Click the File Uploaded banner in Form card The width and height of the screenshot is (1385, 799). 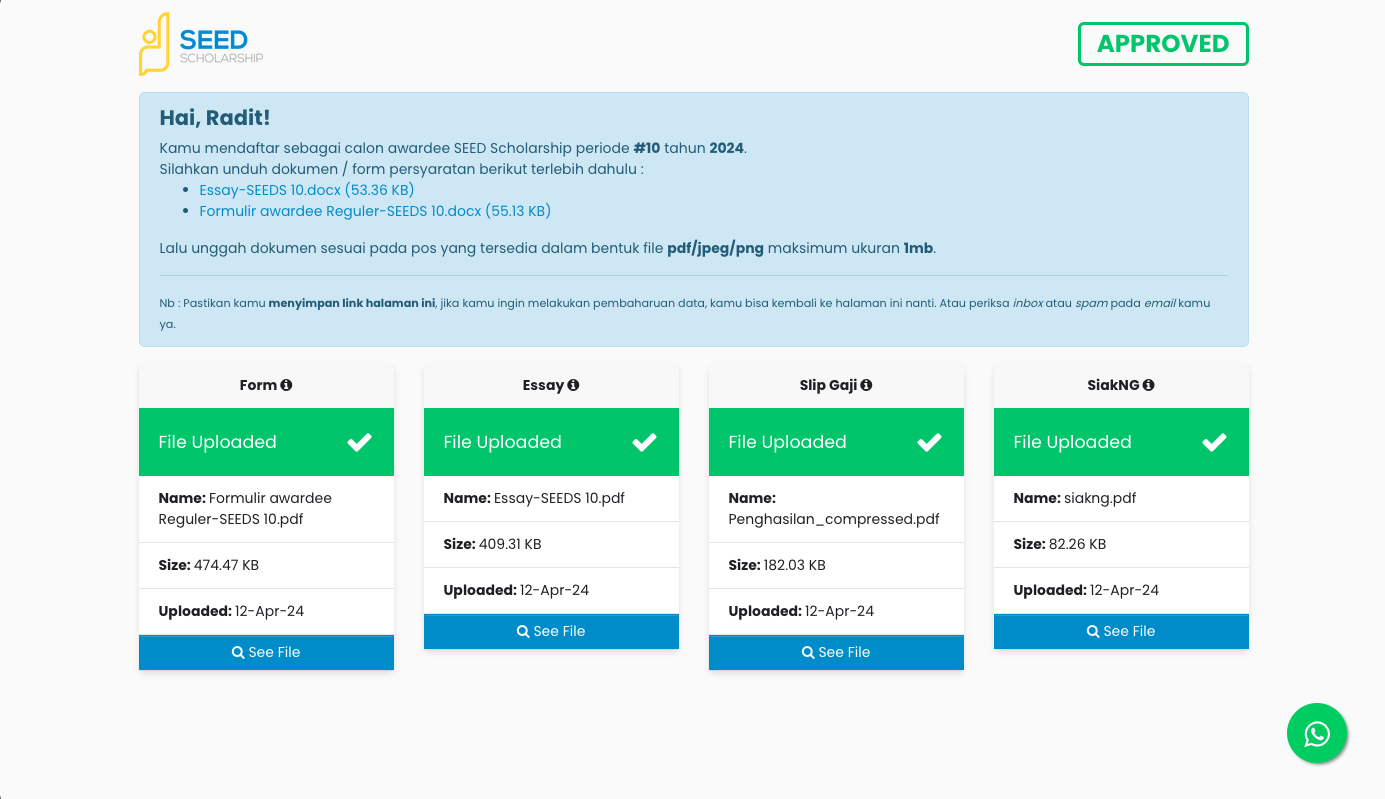(266, 442)
